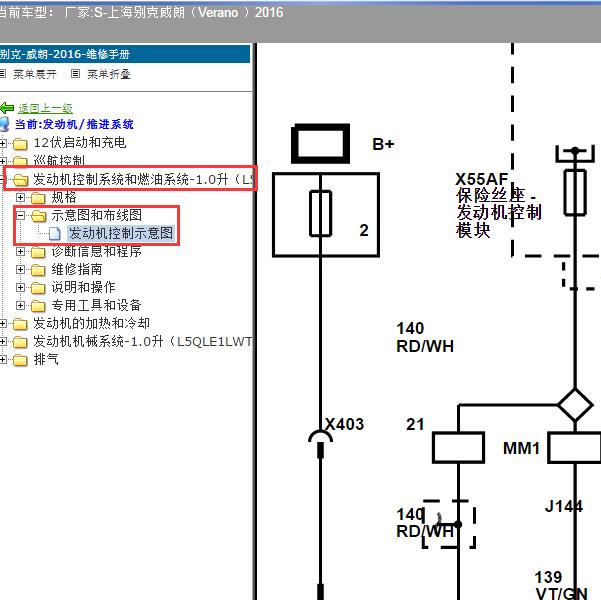Select the 排气 tree item
The width and height of the screenshot is (601, 600).
pyautogui.click(x=46, y=359)
